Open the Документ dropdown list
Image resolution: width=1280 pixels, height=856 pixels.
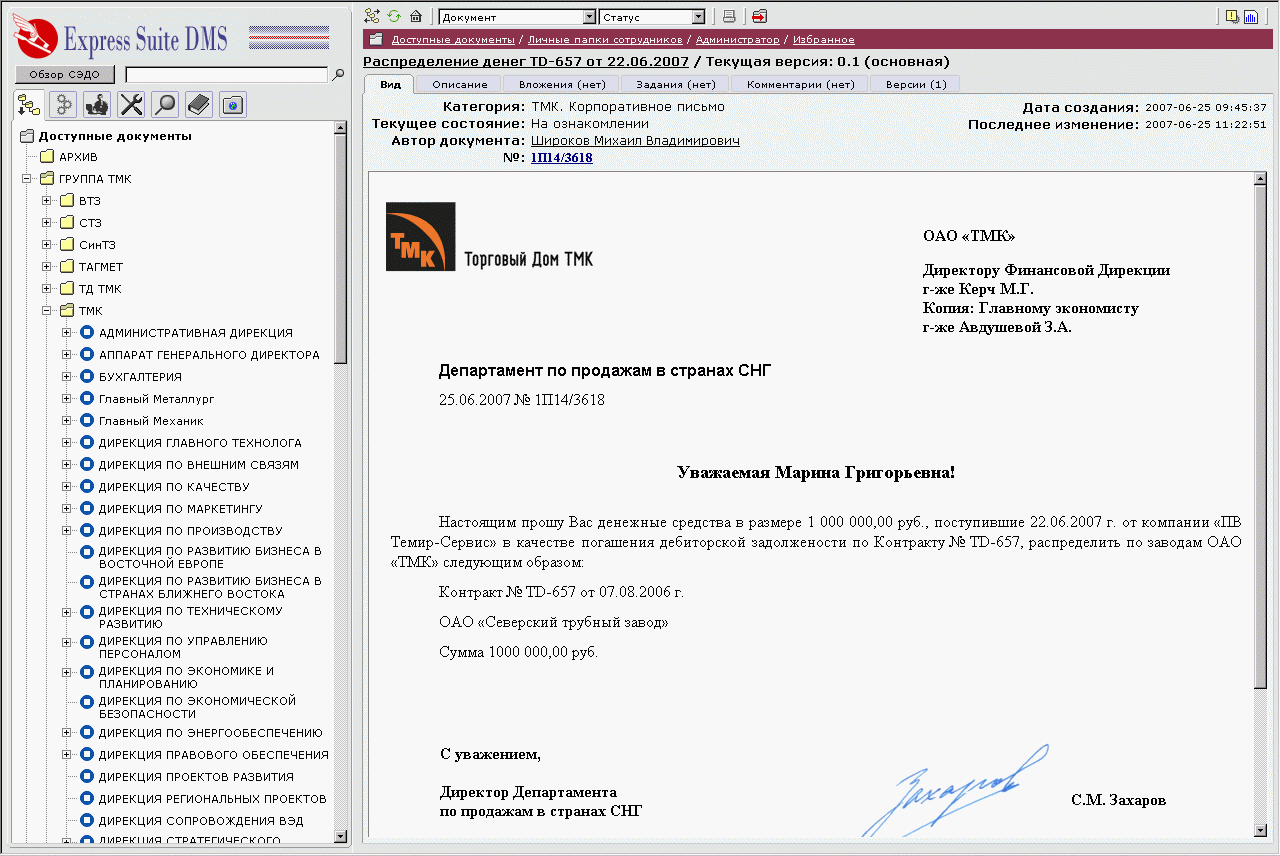point(589,17)
